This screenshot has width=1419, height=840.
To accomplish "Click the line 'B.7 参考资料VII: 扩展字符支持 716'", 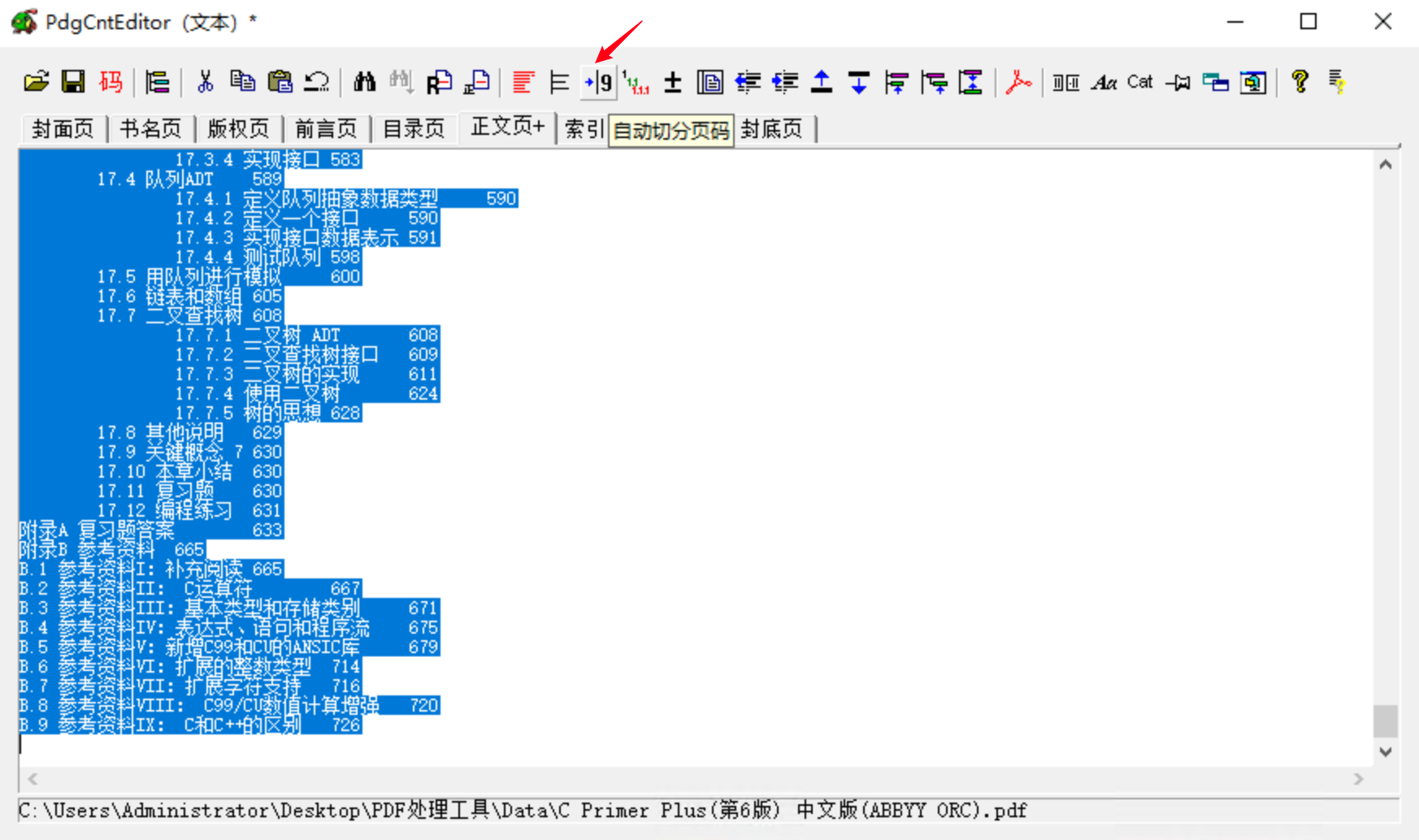I will 190,686.
